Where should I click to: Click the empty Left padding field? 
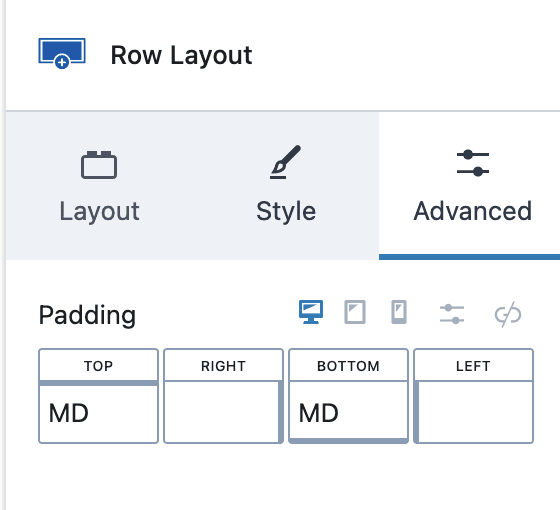[x=475, y=412]
